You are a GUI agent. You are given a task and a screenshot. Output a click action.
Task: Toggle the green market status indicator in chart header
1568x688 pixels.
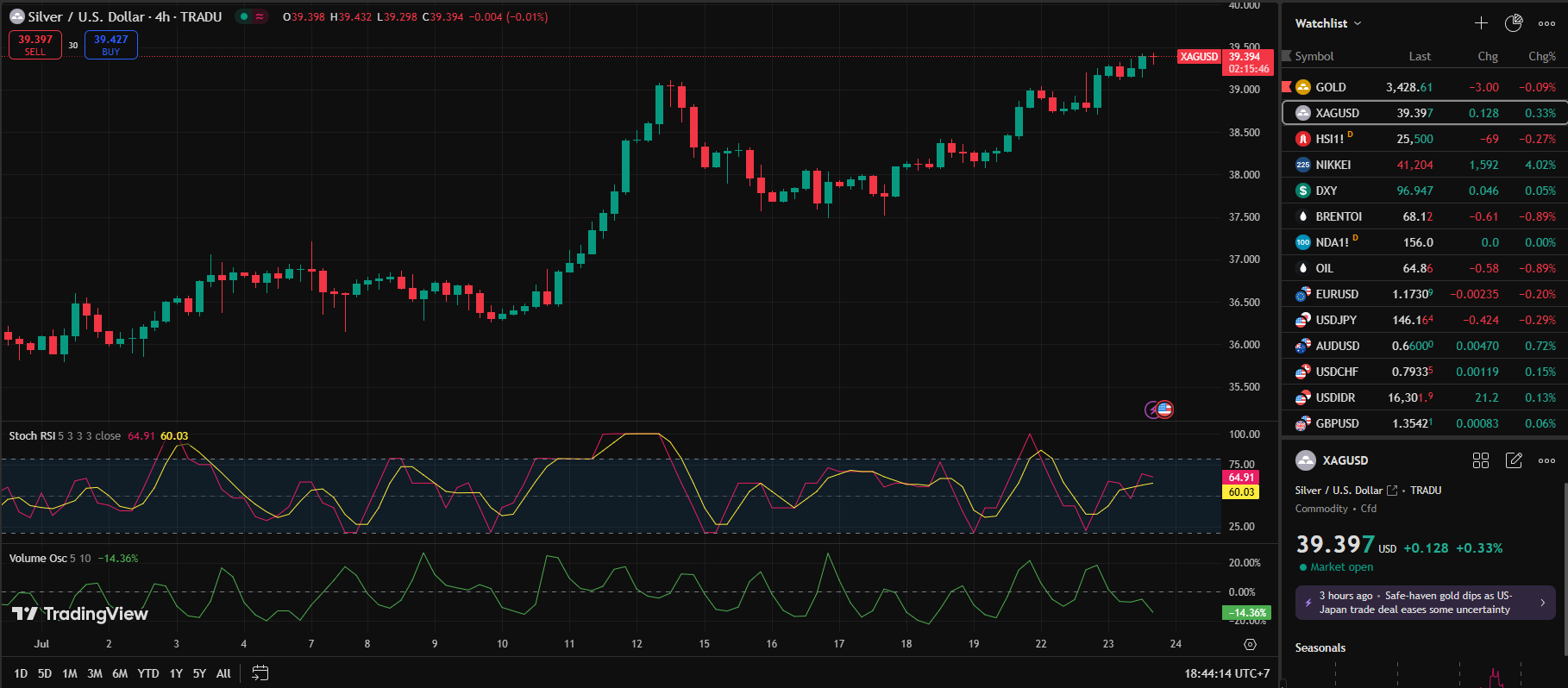244,16
